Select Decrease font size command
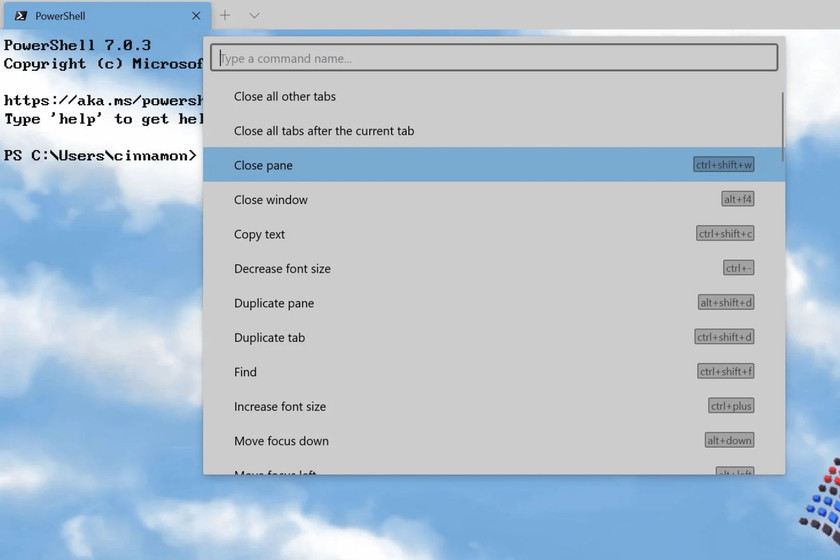Viewport: 840px width, 560px height. pyautogui.click(x=494, y=268)
